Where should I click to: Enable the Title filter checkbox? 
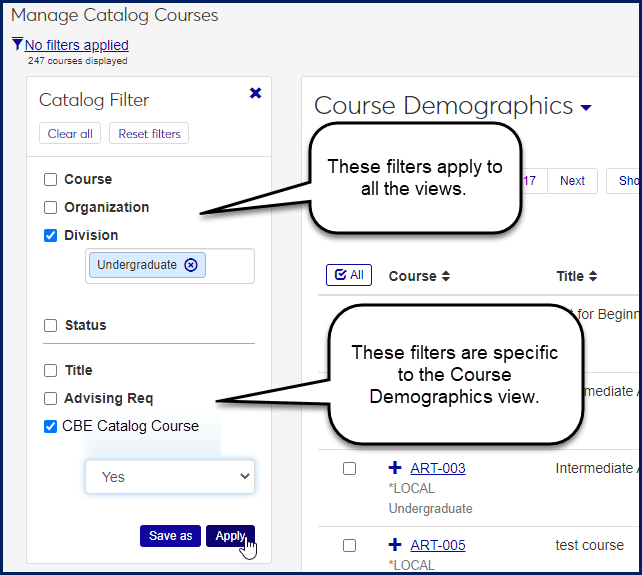tap(50, 370)
